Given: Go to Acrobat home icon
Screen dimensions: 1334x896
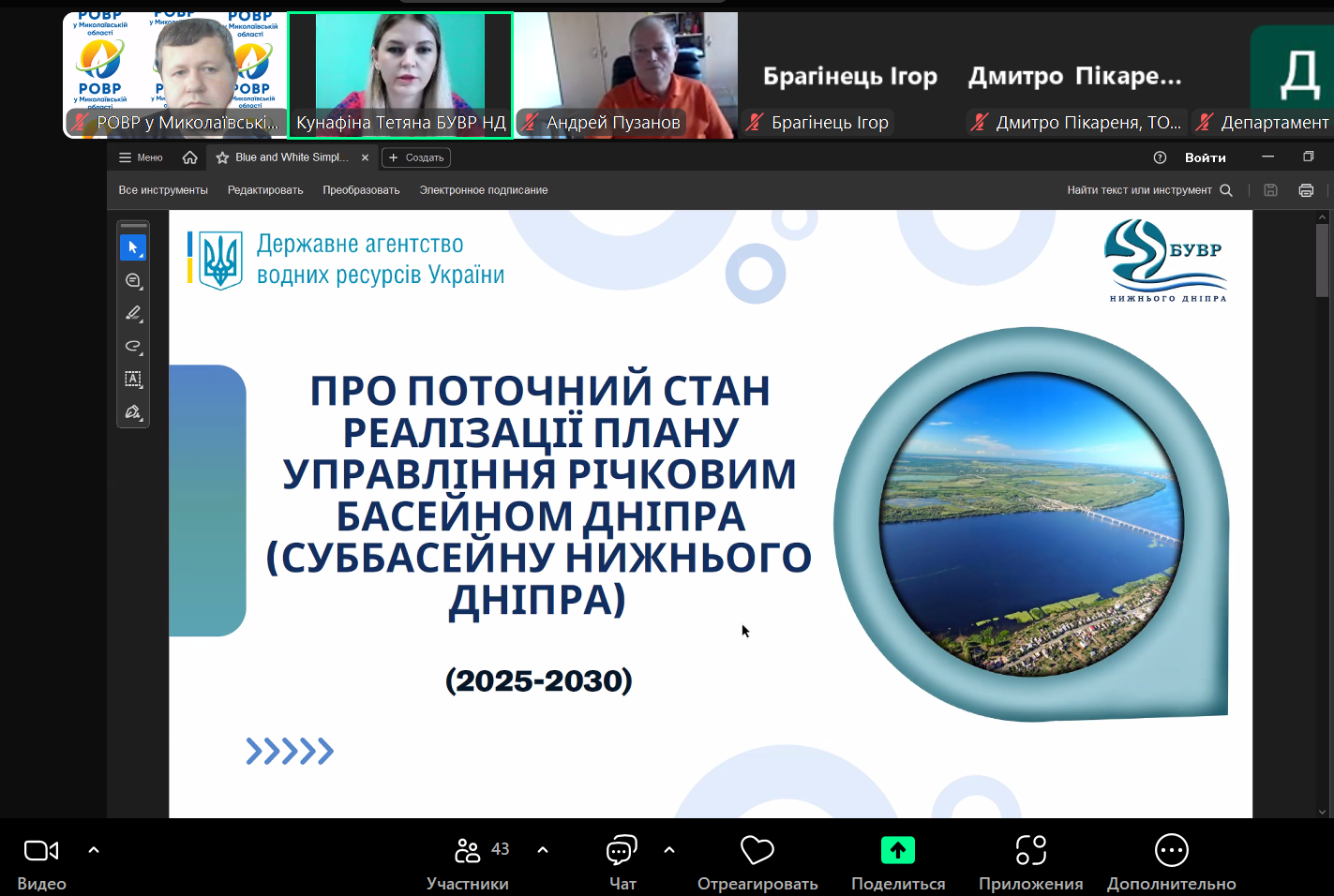Looking at the screenshot, I should 190,157.
